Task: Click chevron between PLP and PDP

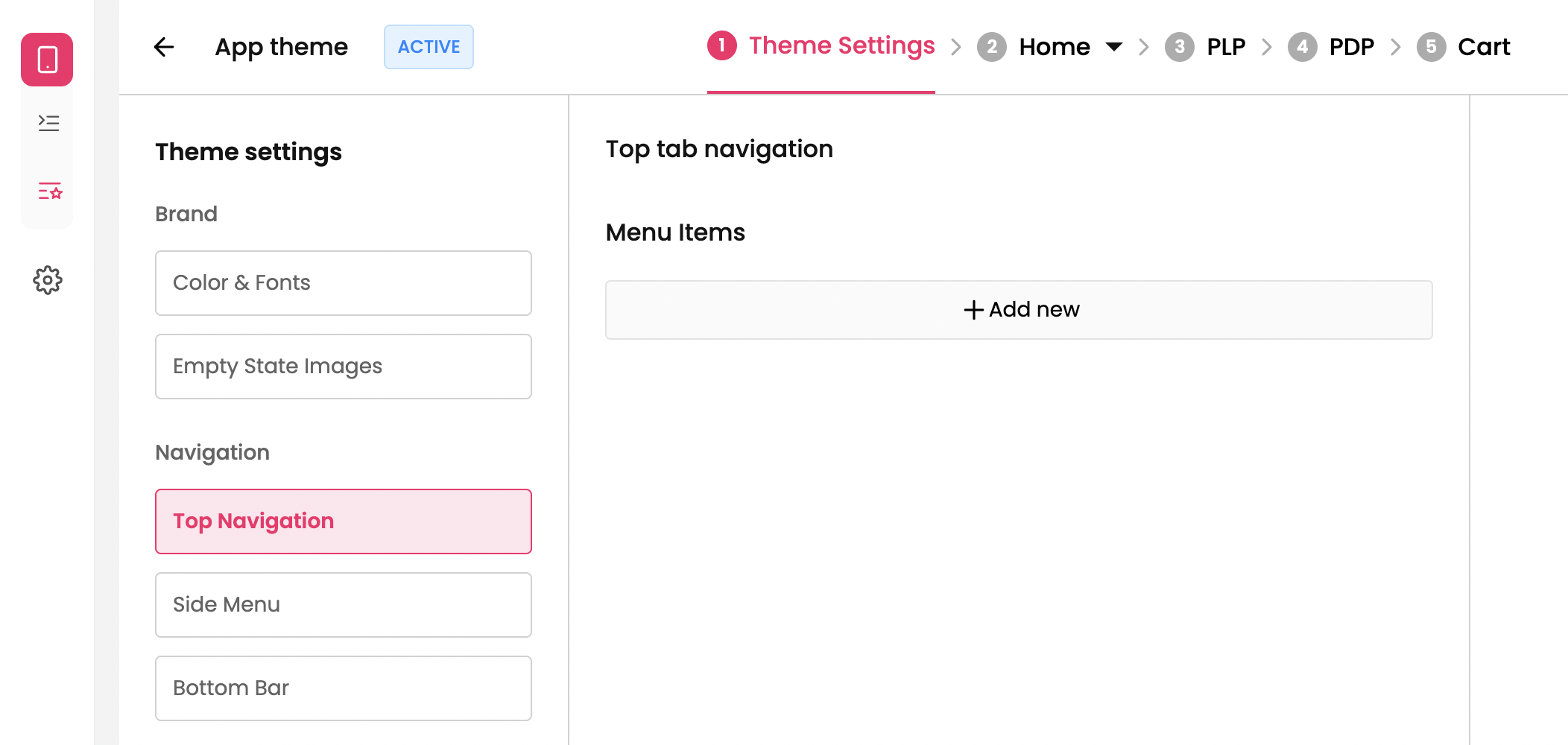Action: click(x=1266, y=47)
